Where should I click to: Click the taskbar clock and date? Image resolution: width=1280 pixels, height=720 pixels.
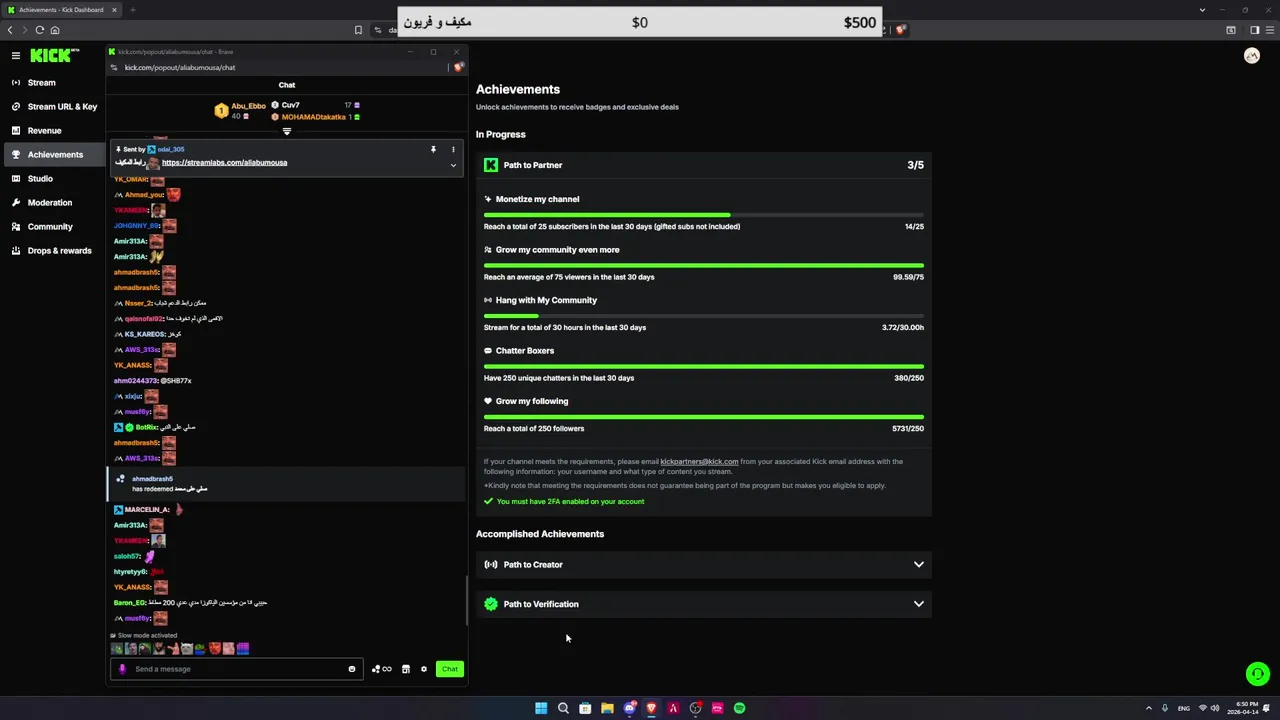tap(1244, 708)
